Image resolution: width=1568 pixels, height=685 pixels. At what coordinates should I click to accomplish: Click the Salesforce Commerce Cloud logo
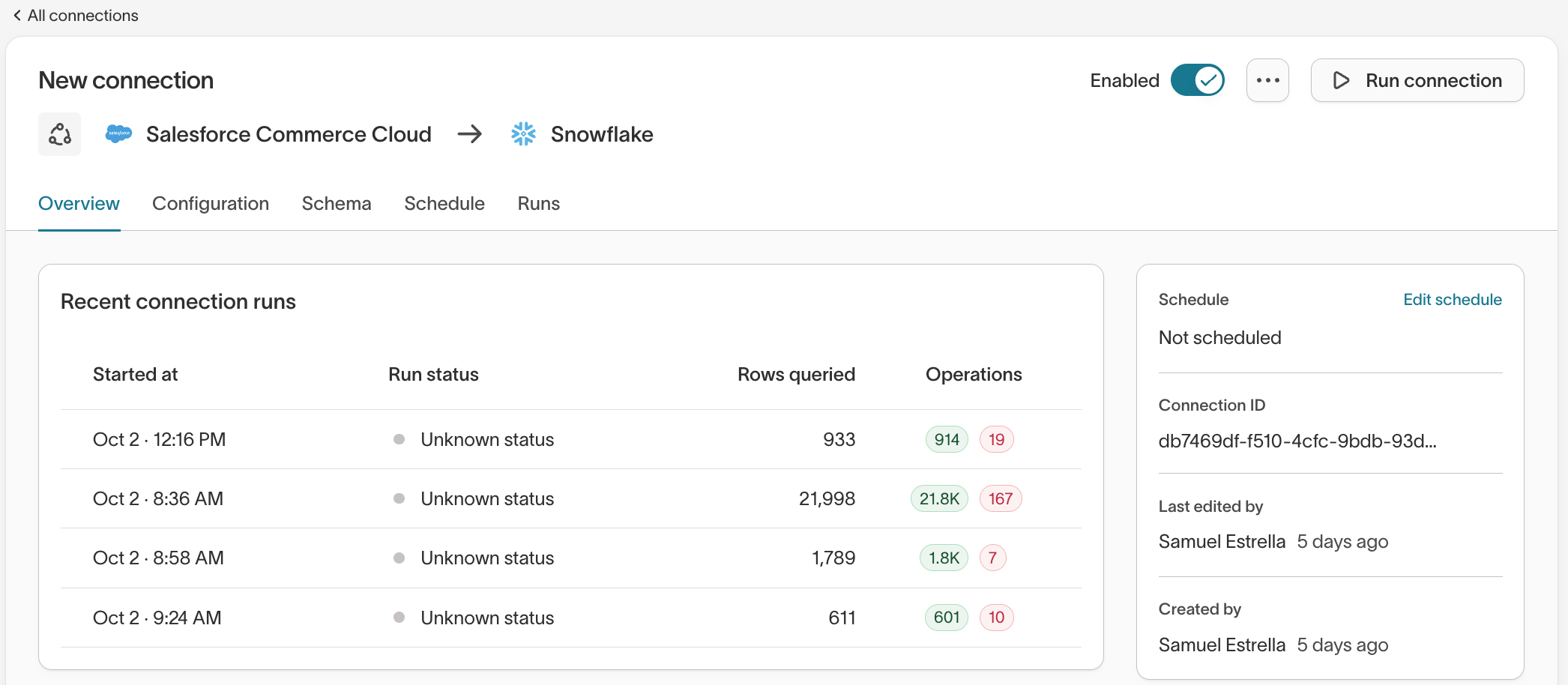[x=118, y=134]
